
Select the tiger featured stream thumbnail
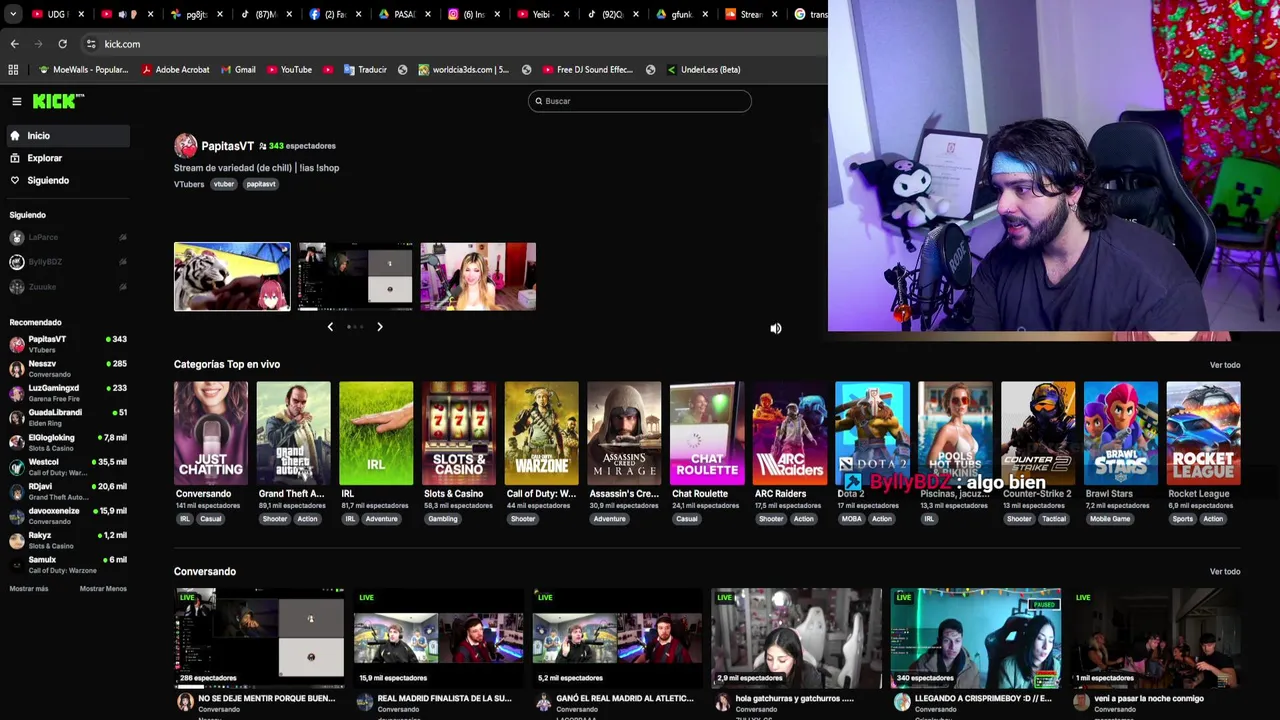pyautogui.click(x=232, y=276)
